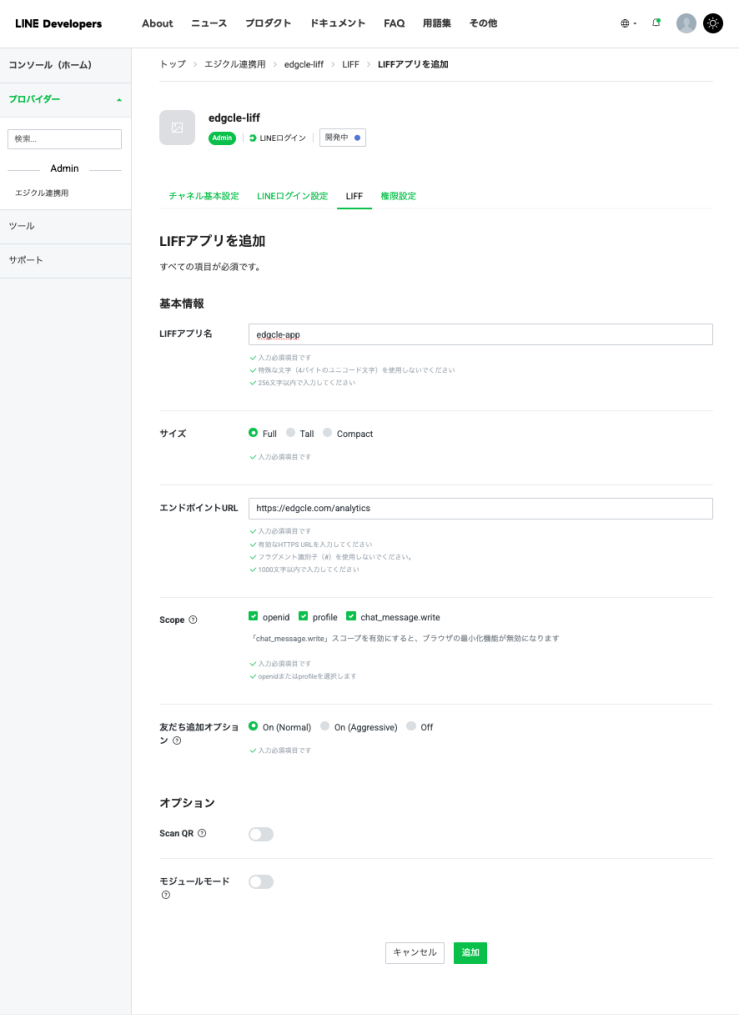The image size is (739, 1024).
Task: Click the 友だち追加オプション help icon
Action: [x=177, y=741]
